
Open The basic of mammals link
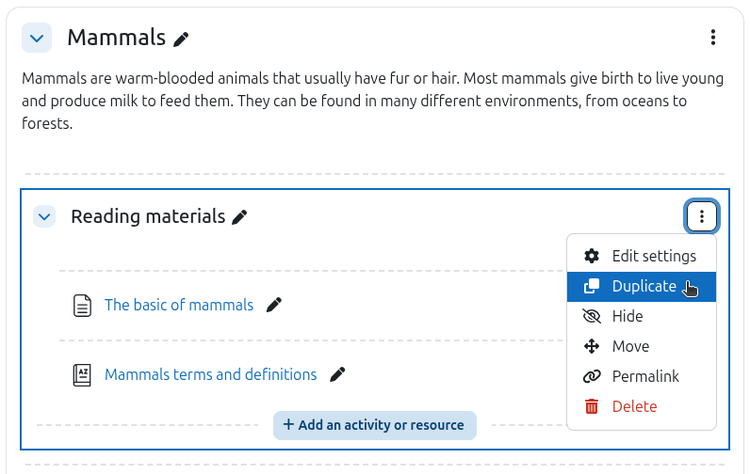pyautogui.click(x=179, y=305)
